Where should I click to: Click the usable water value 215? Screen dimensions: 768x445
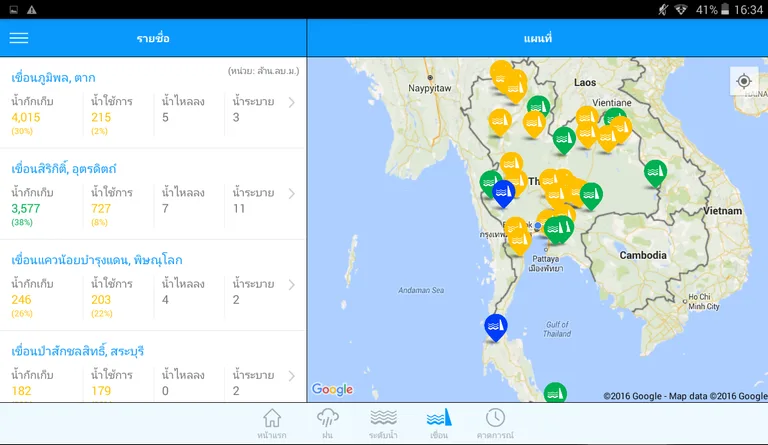pyautogui.click(x=101, y=117)
